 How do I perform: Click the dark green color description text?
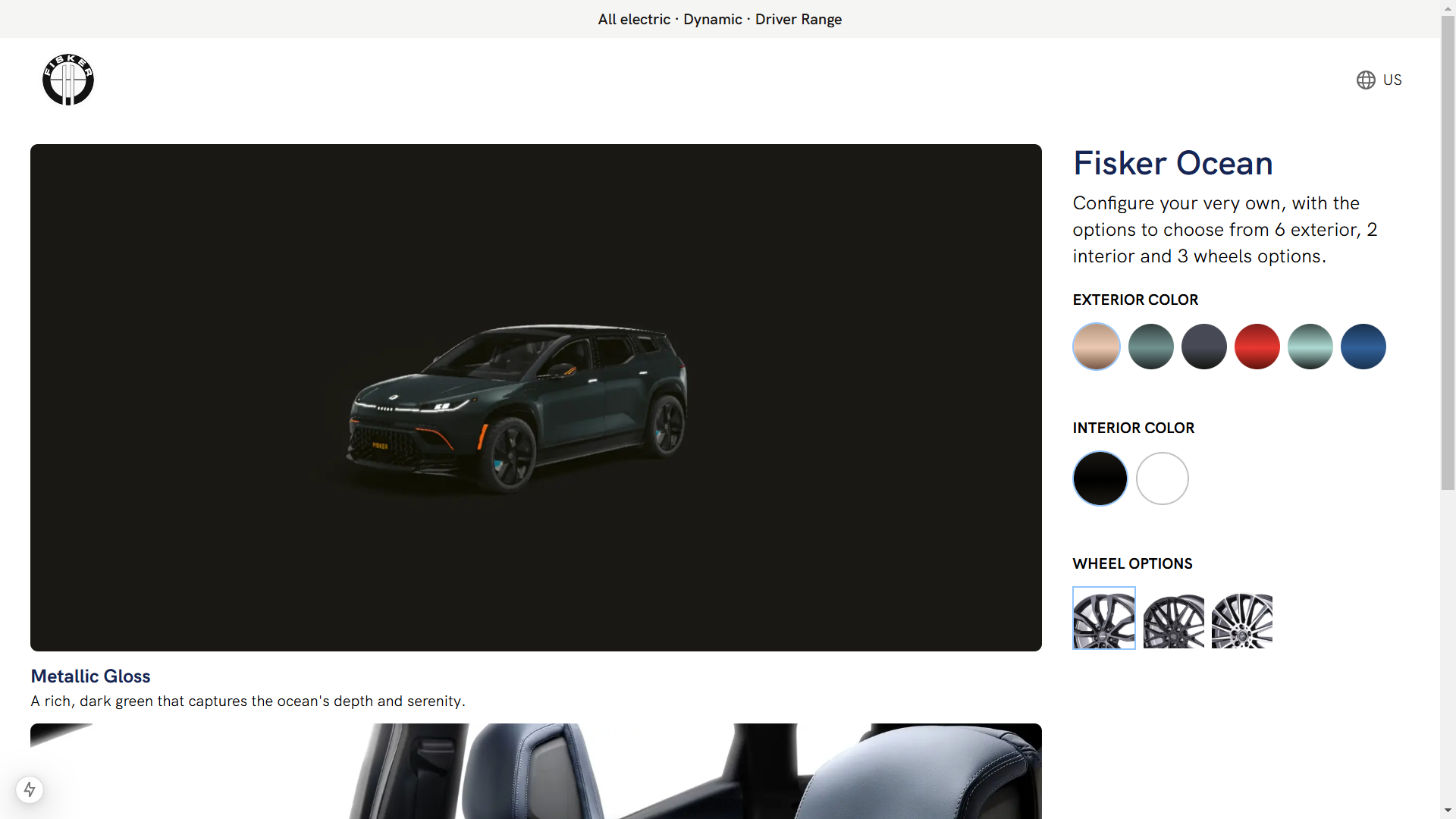248,701
